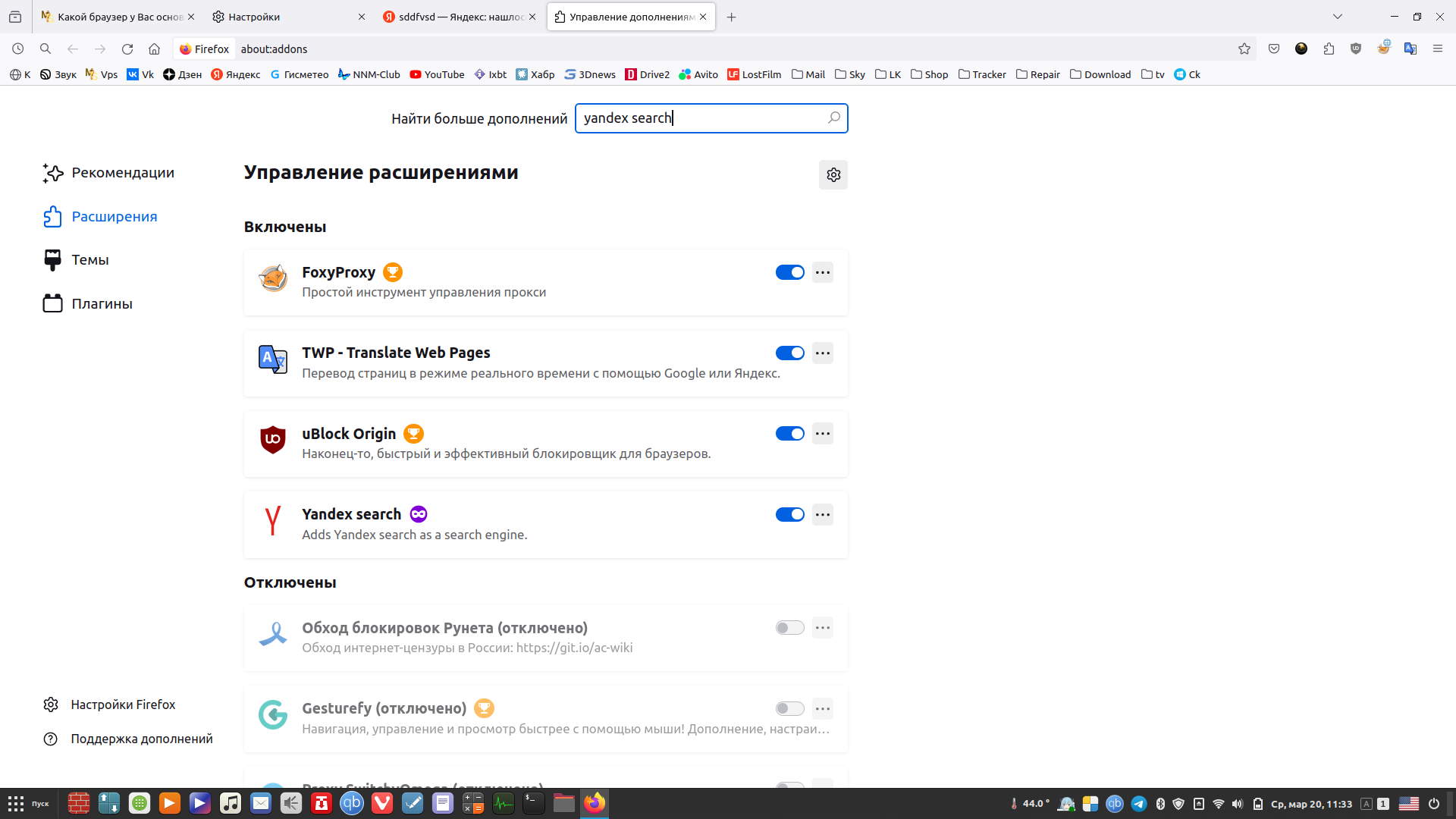Turn off the uBlock Origin toggle
1456x819 pixels.
point(790,434)
